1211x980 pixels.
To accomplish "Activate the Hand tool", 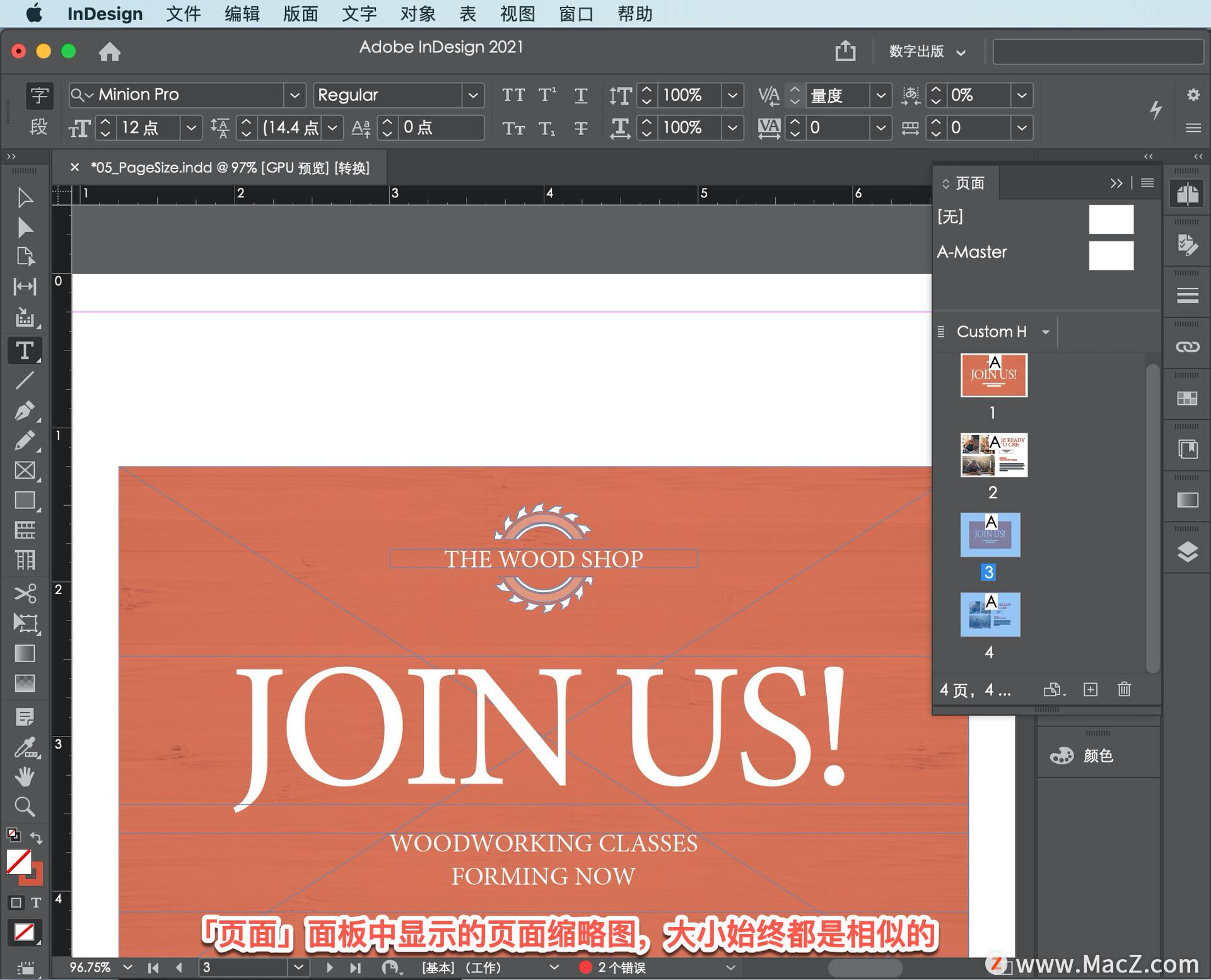I will tap(25, 777).
